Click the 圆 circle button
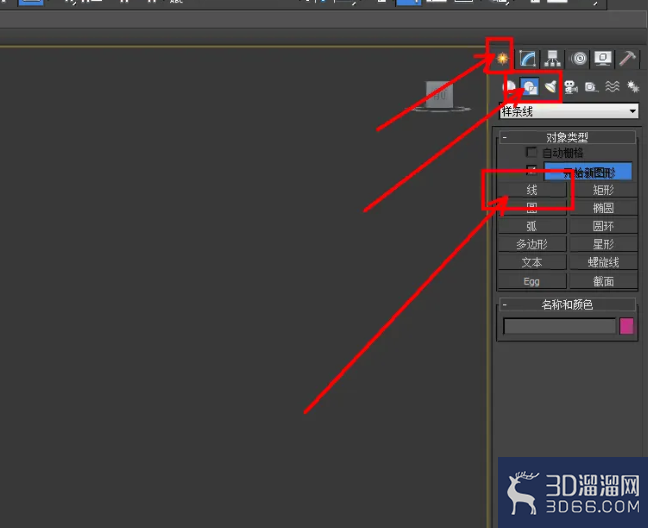Viewport: 648px width, 528px height. pyautogui.click(x=532, y=207)
